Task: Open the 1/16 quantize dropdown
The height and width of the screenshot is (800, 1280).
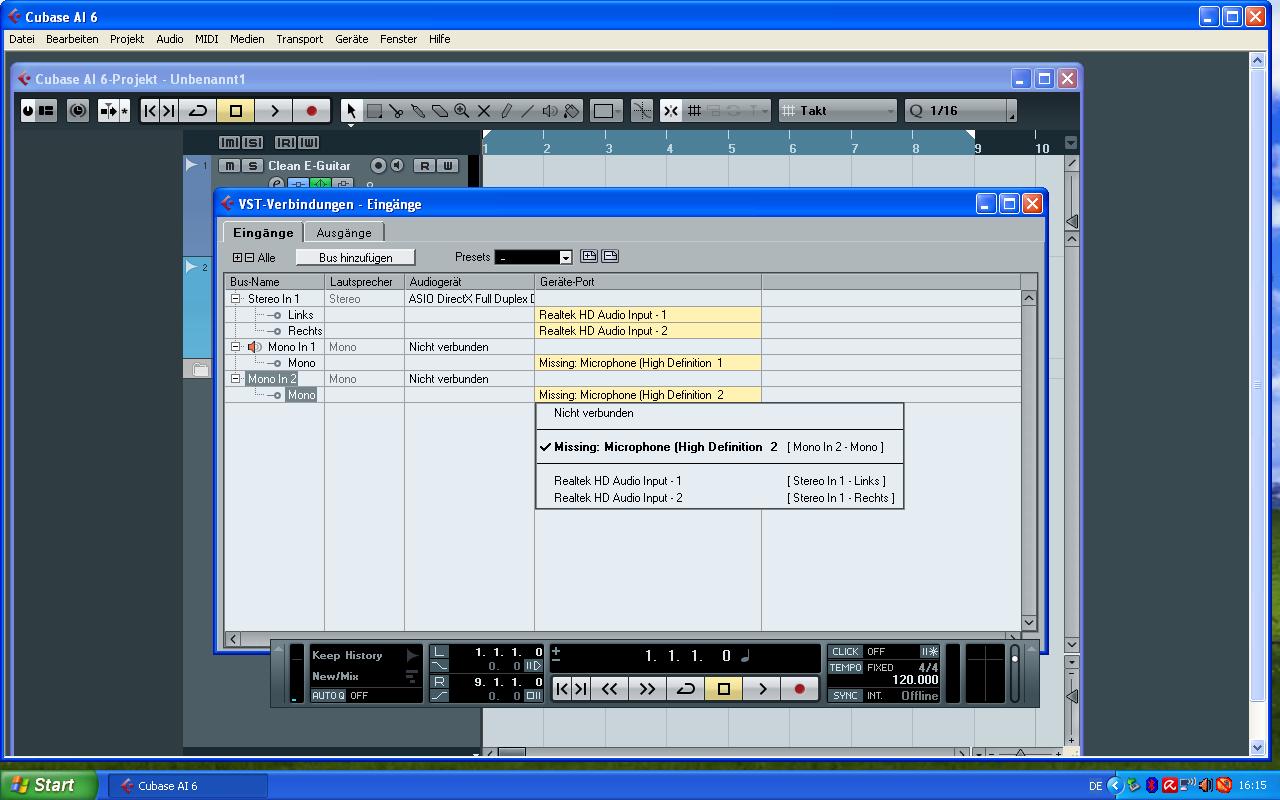Action: (961, 111)
